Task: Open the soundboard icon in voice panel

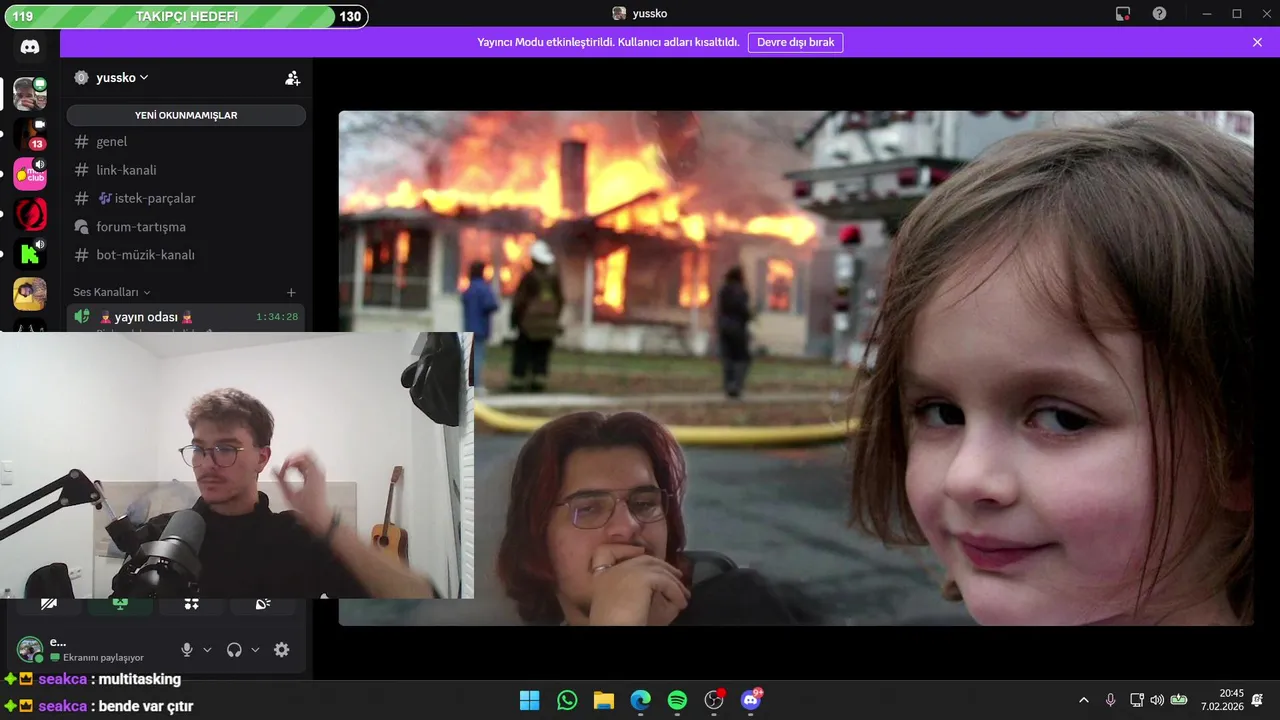Action: 263,604
